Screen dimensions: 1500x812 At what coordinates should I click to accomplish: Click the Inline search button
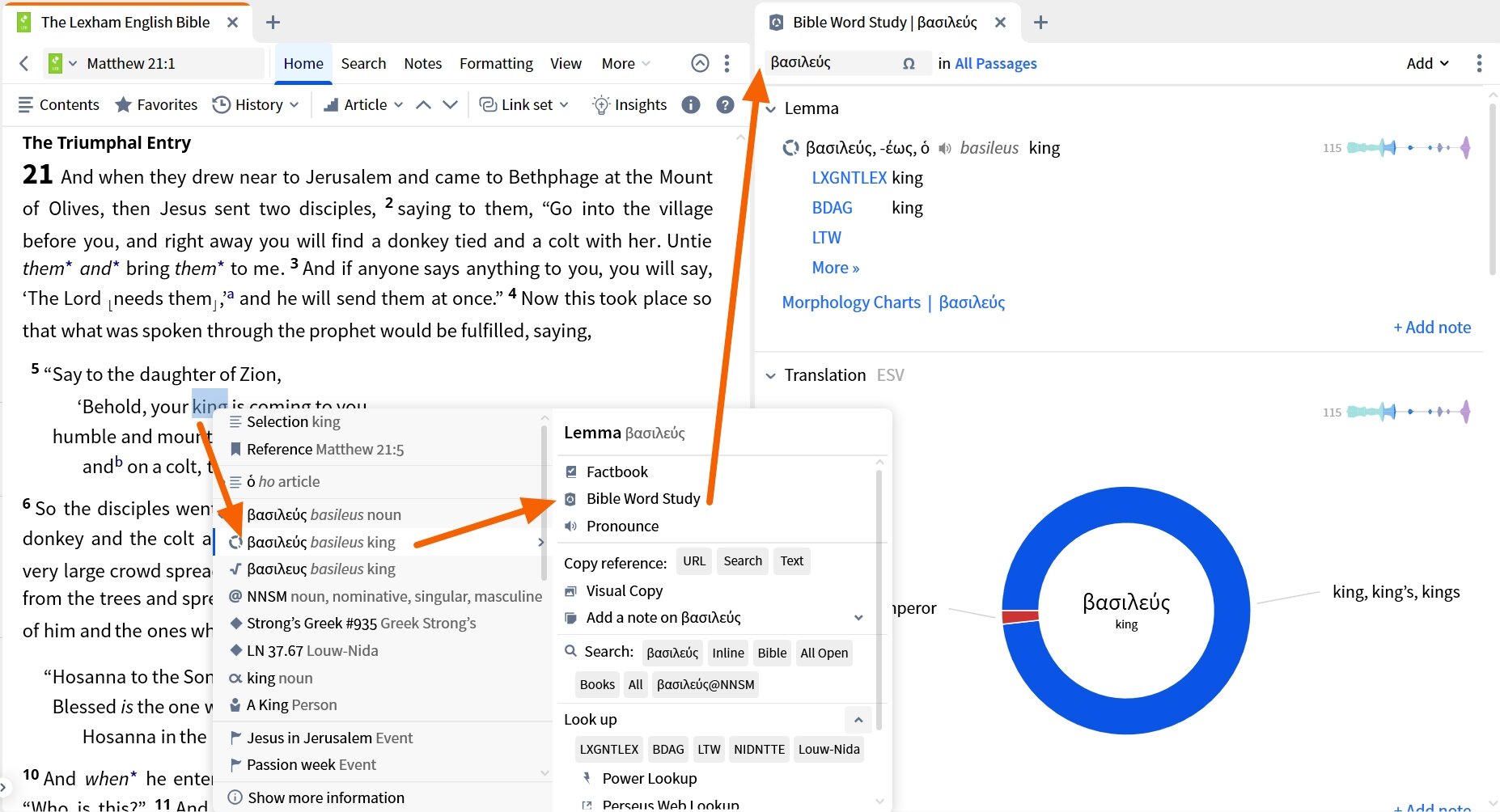pos(728,653)
